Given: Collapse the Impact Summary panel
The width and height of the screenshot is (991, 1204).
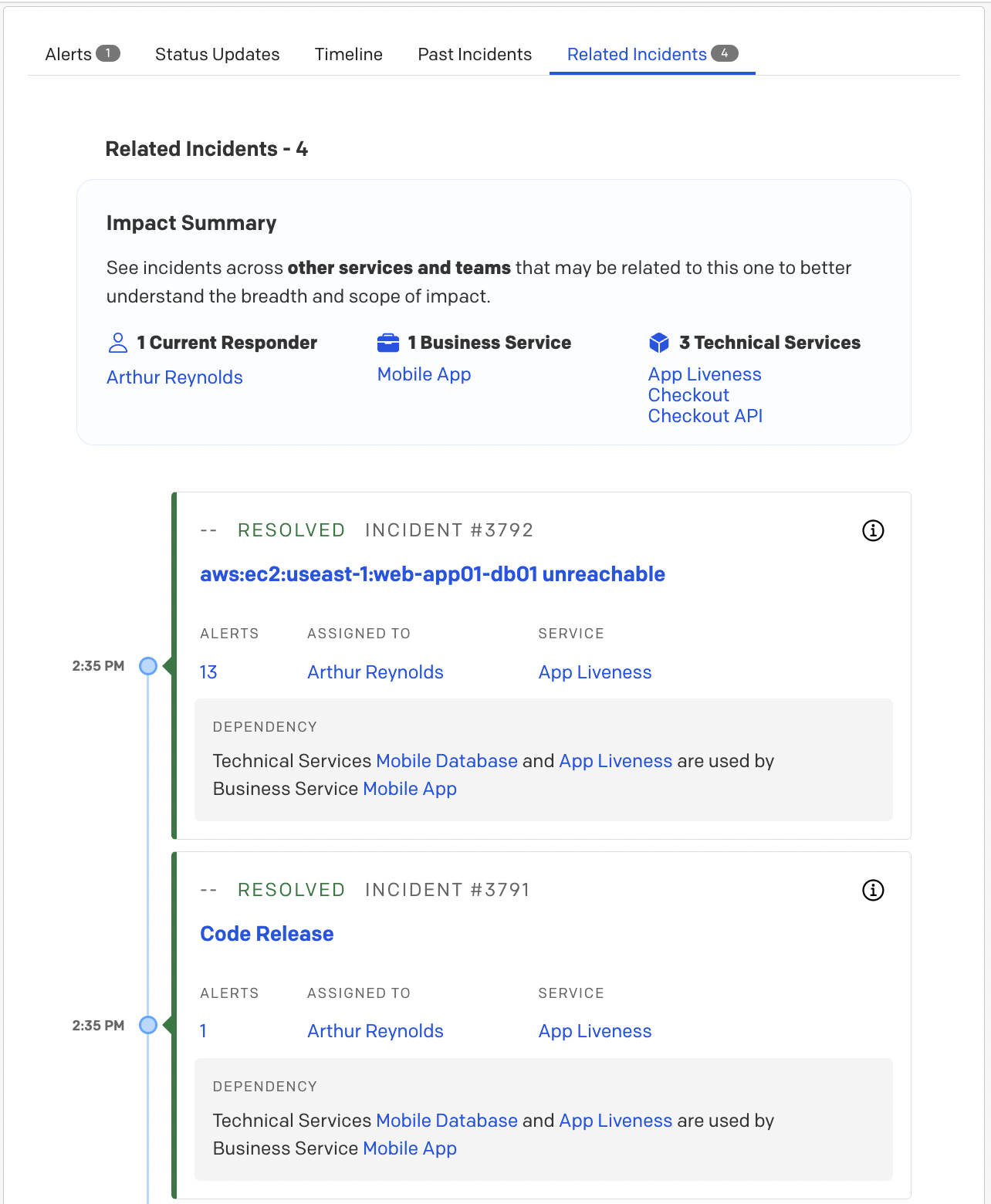Looking at the screenshot, I should coord(191,223).
